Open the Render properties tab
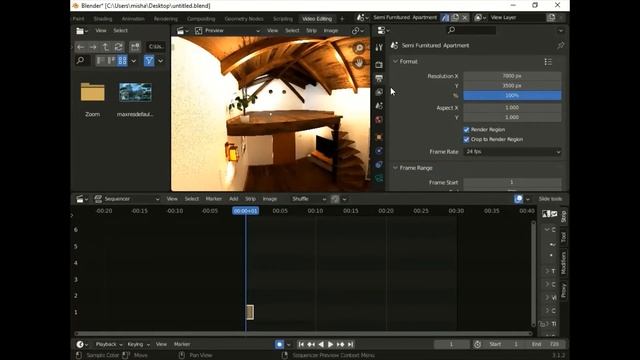This screenshot has width=640, height=360. pos(379,64)
